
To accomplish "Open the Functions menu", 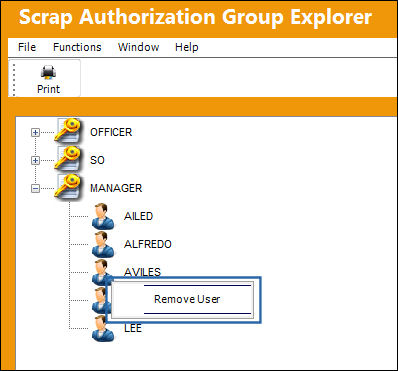I will (77, 47).
